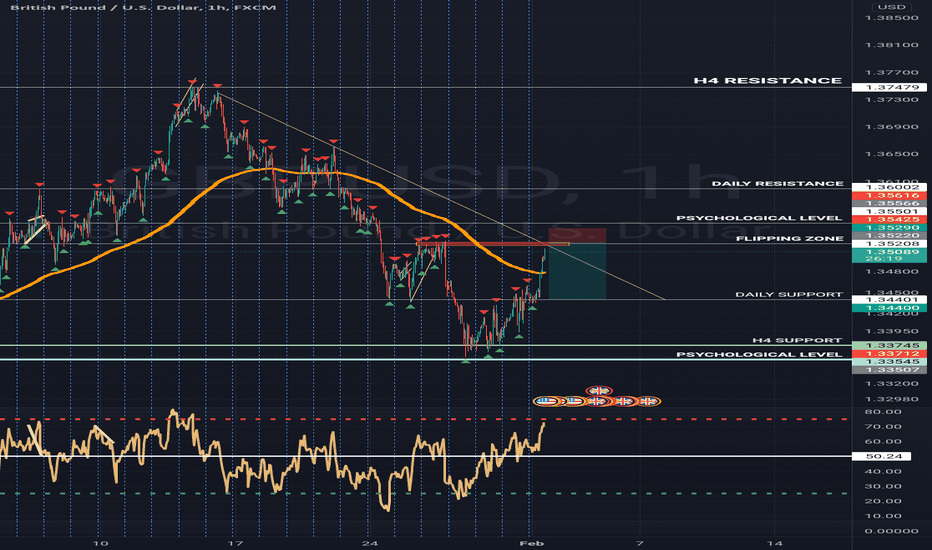Viewport: 932px width, 550px height.
Task: Click the rightmost UK flag economic event icon
Action: pyautogui.click(x=648, y=401)
